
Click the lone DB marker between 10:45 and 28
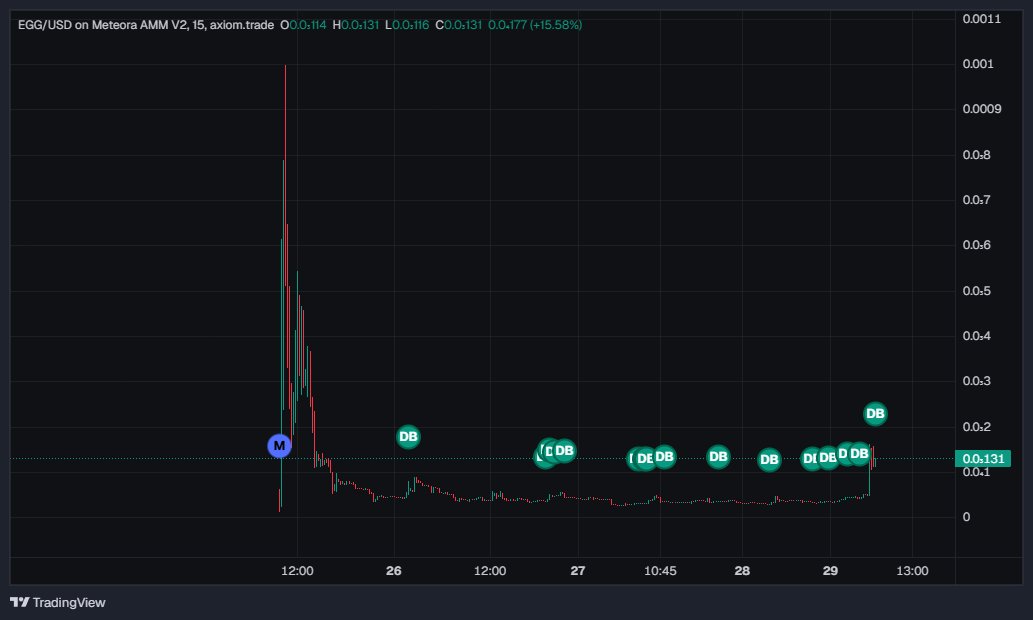pyautogui.click(x=718, y=456)
